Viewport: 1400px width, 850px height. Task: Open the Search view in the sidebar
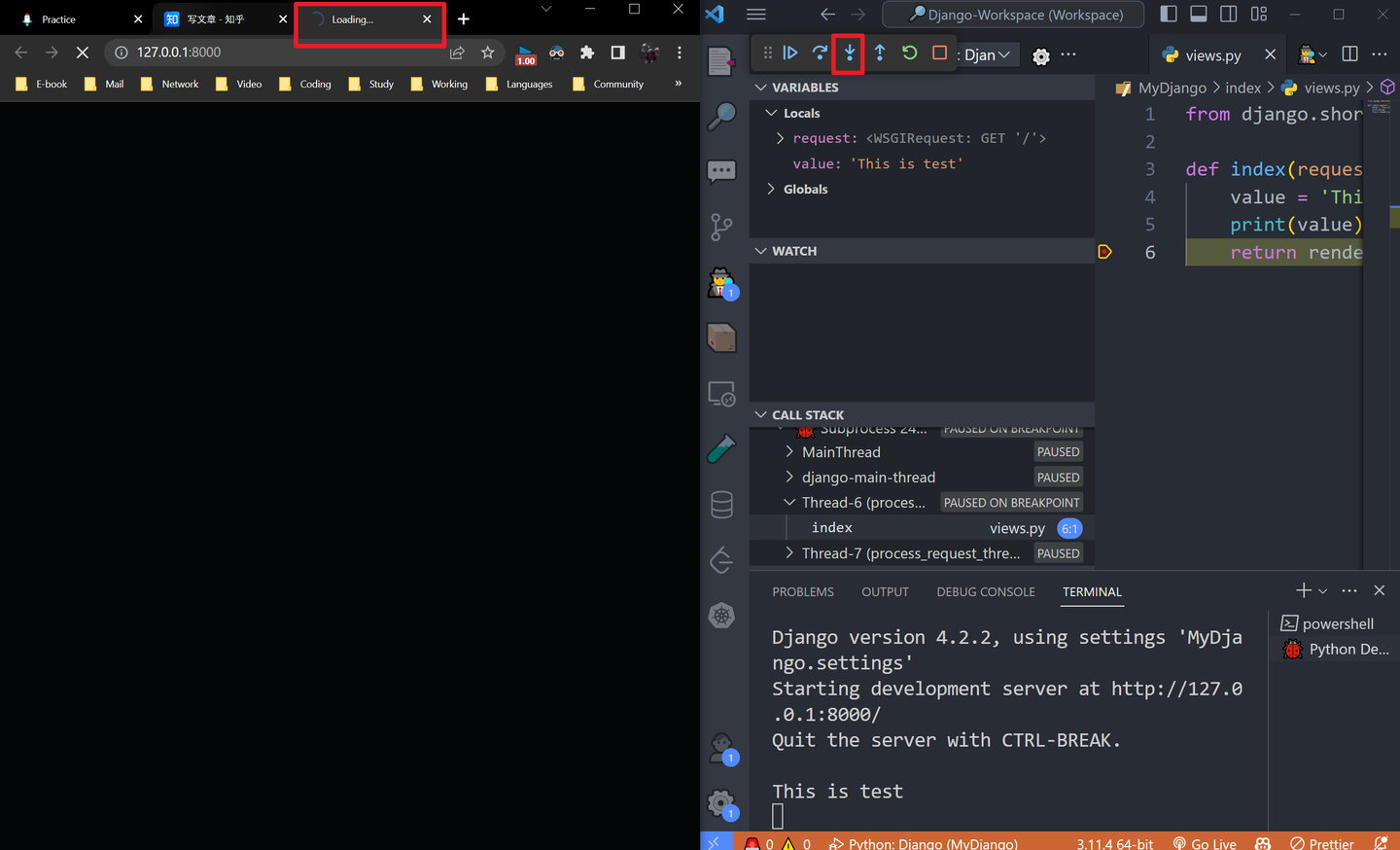click(x=721, y=117)
